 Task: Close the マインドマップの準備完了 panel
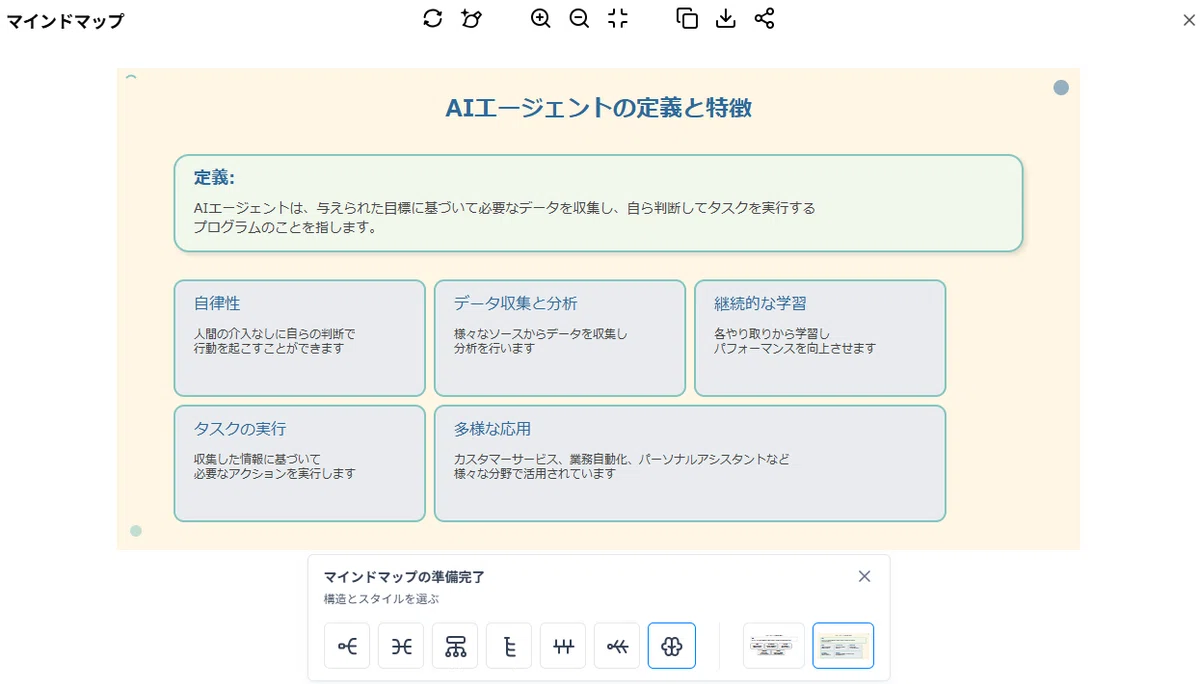click(865, 576)
